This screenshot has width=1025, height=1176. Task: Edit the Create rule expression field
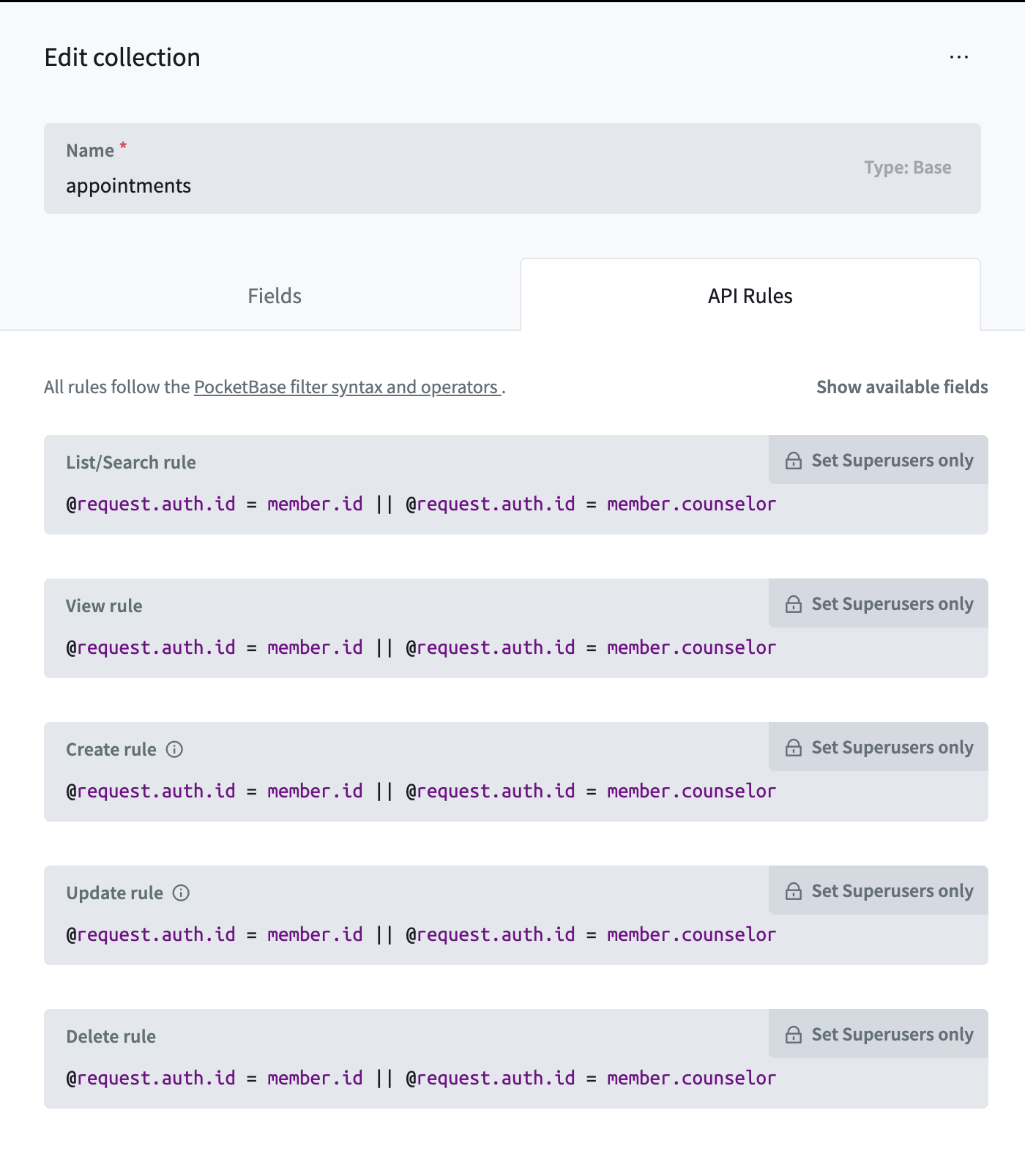click(421, 791)
